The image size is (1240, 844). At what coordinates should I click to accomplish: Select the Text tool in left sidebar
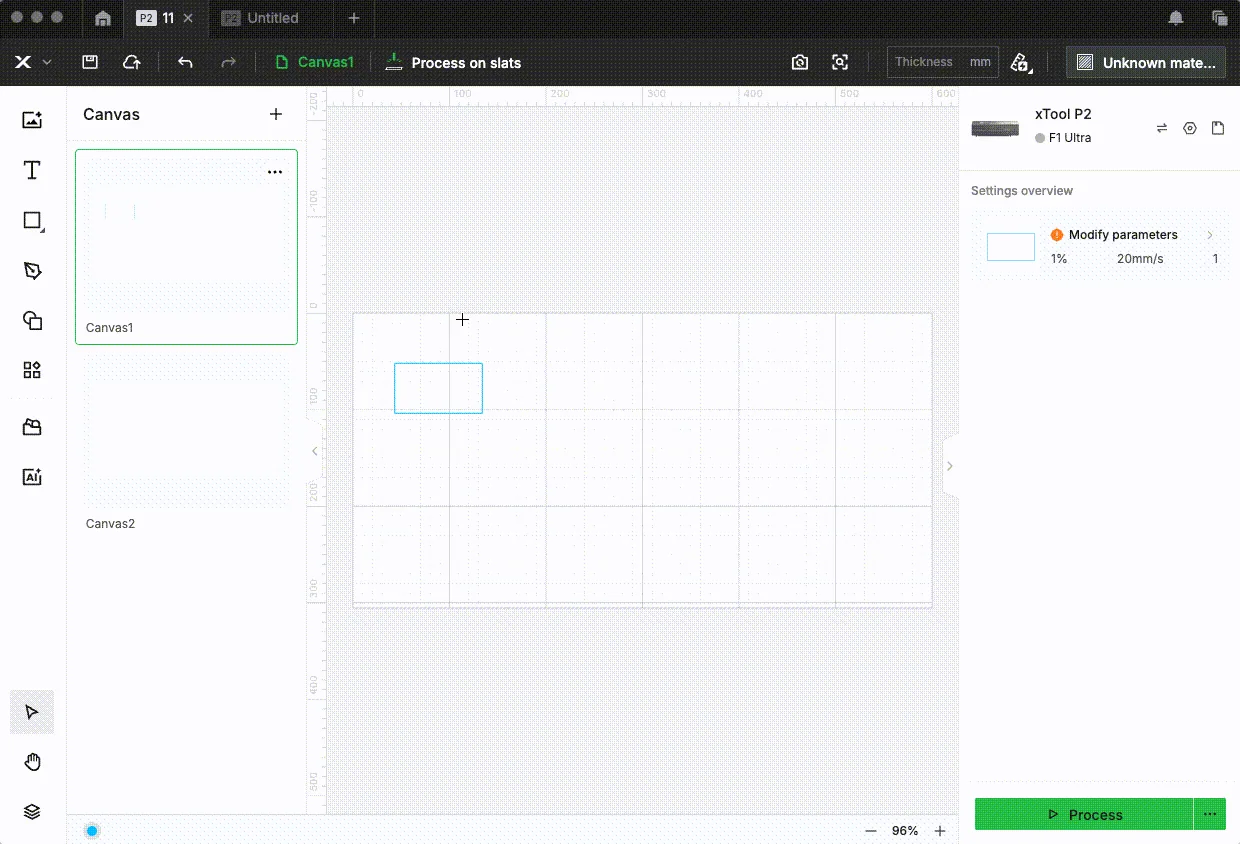[32, 170]
